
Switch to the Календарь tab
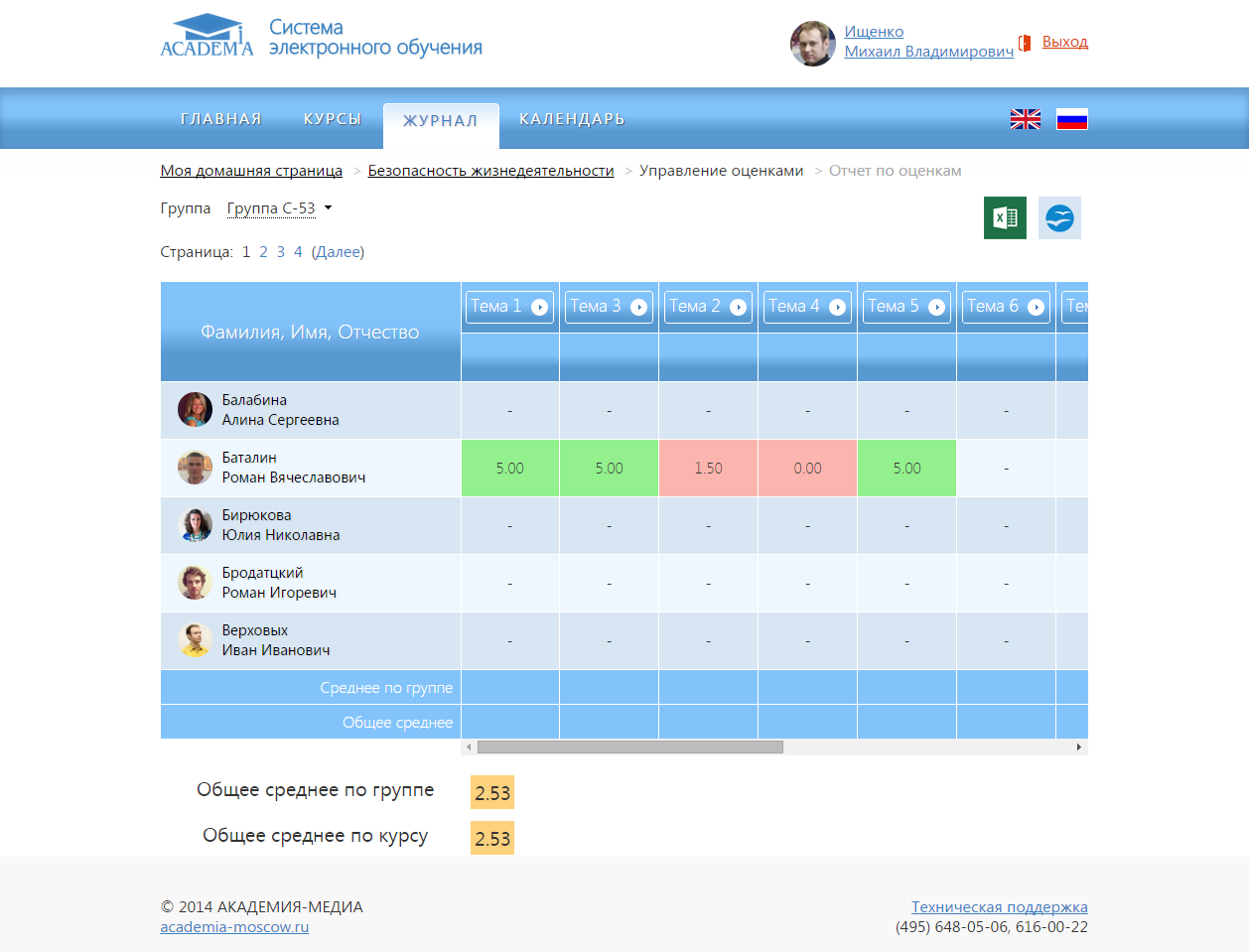point(572,119)
